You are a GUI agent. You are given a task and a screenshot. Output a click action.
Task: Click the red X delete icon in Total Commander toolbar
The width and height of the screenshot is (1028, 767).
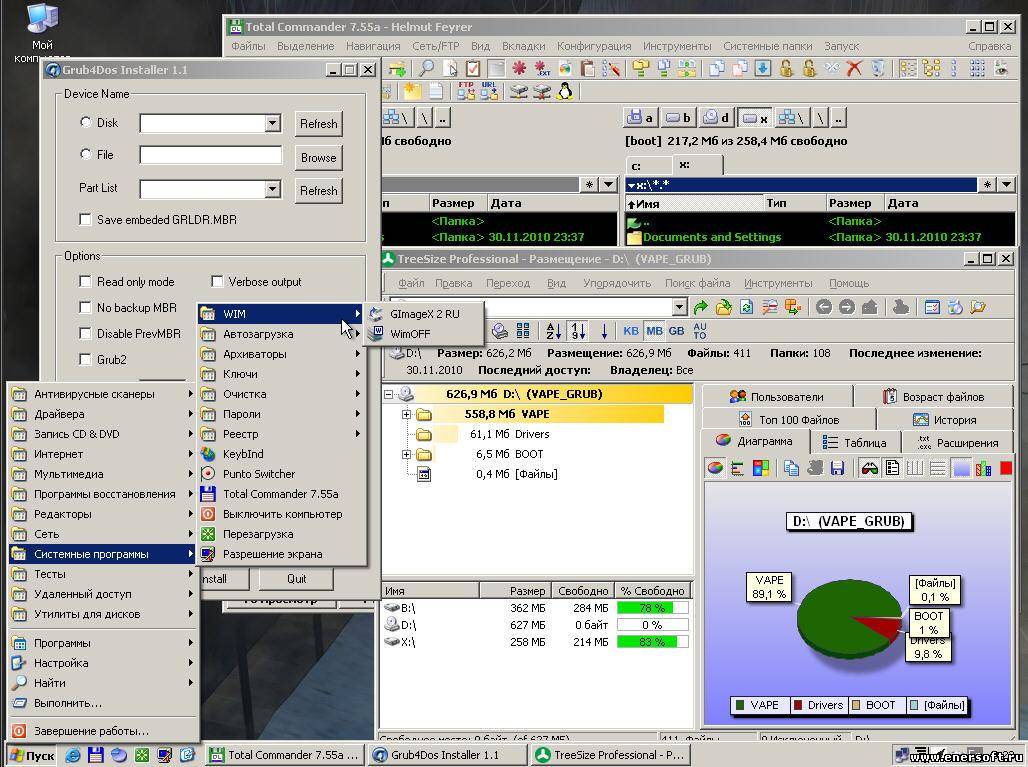(x=854, y=68)
